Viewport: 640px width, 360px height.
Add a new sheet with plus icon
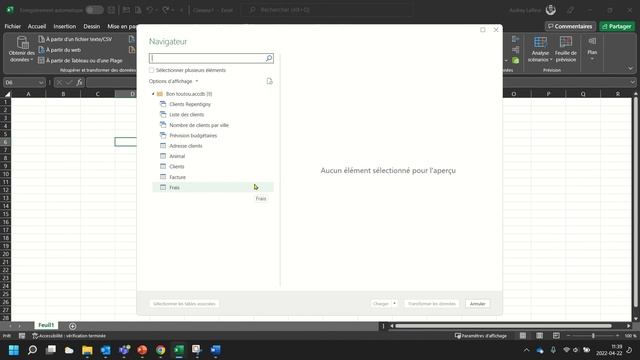click(72, 326)
